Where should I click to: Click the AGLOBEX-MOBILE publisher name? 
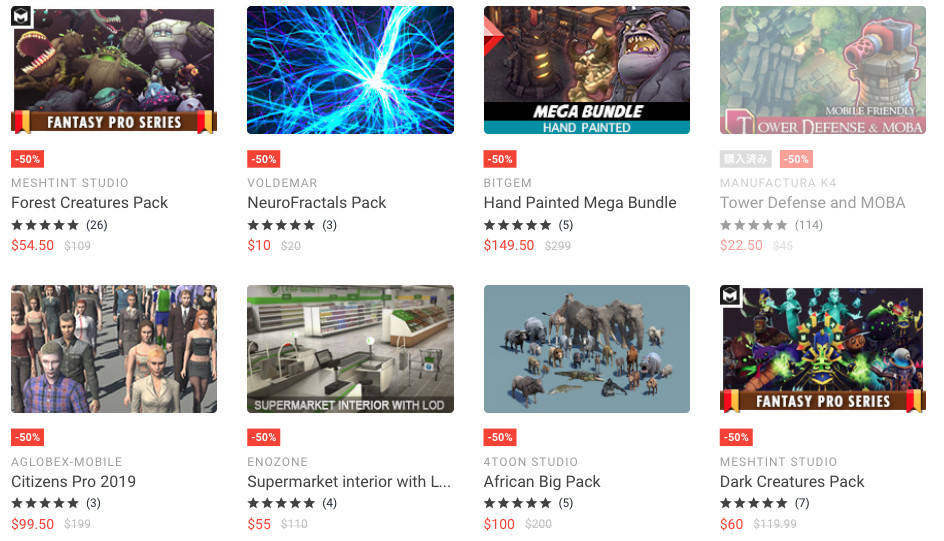coord(67,462)
